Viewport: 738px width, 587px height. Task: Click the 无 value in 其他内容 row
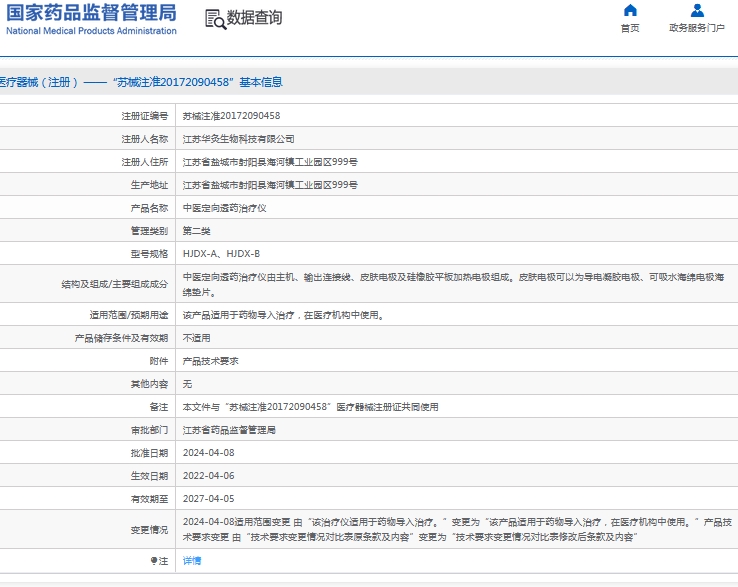click(187, 384)
